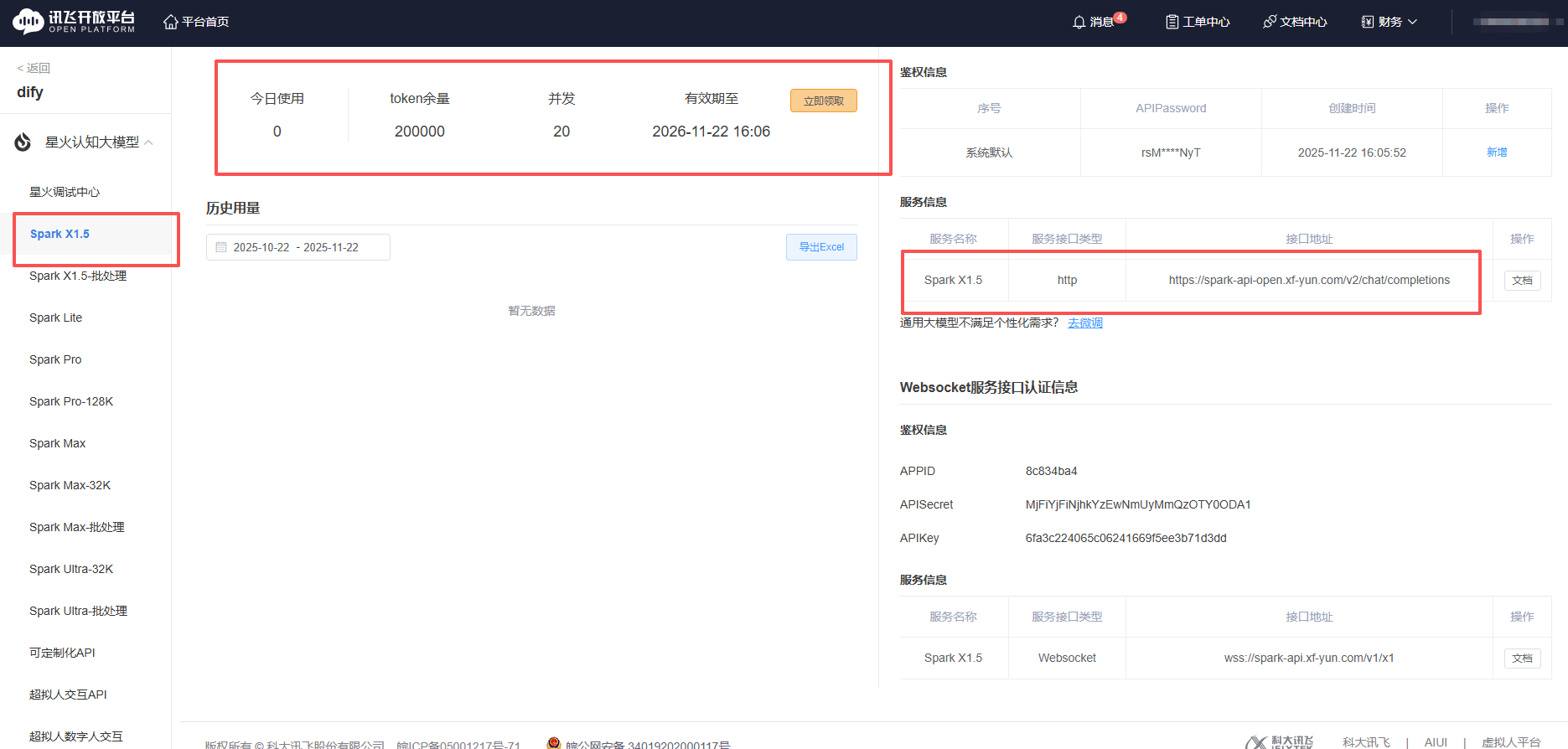1568x749 pixels.
Task: Open Spark Max-批处理 menu item
Action: pos(77,527)
